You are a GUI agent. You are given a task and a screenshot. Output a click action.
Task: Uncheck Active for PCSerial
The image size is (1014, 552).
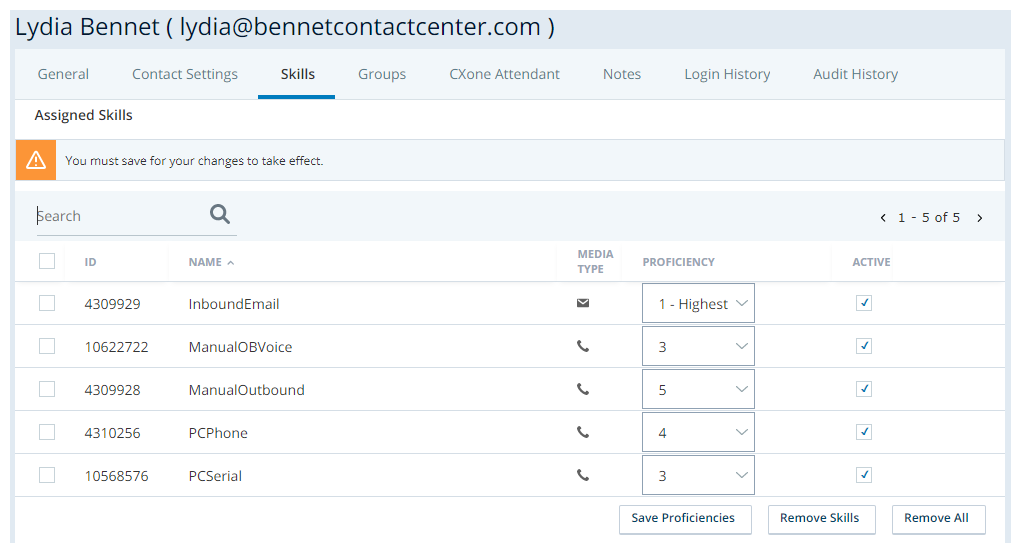(x=864, y=474)
